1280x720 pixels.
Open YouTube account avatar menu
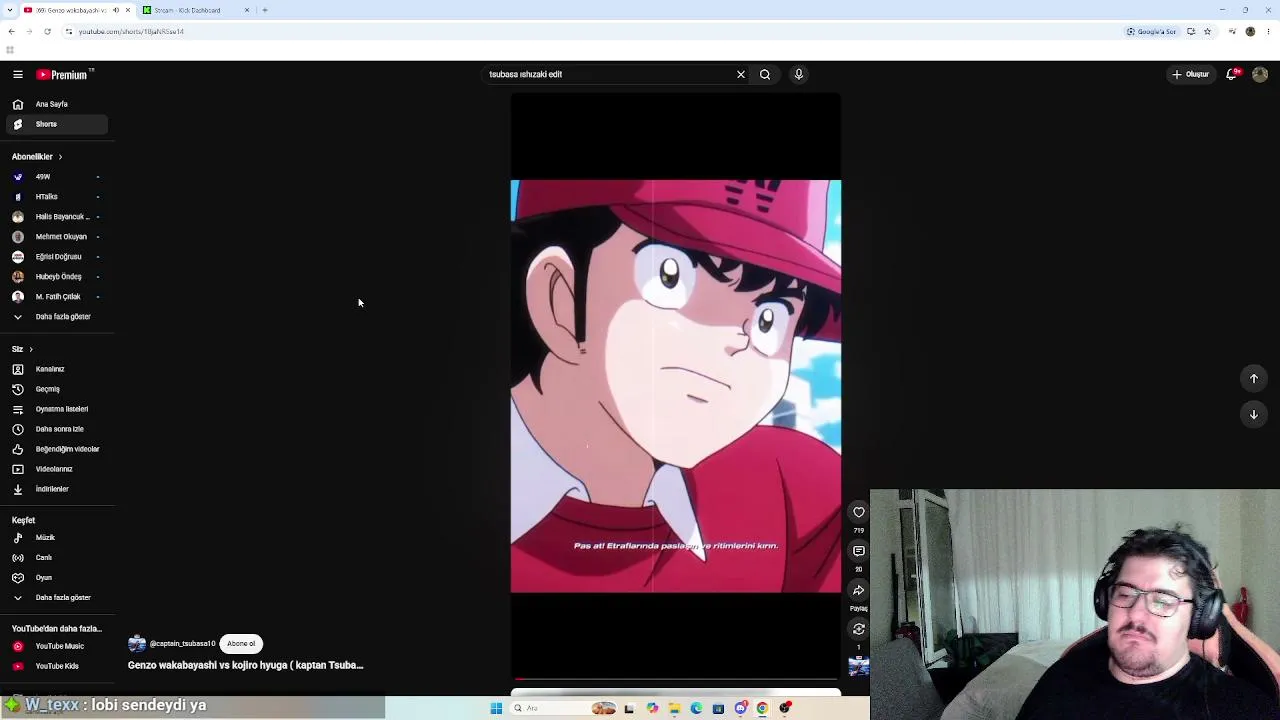(1260, 74)
